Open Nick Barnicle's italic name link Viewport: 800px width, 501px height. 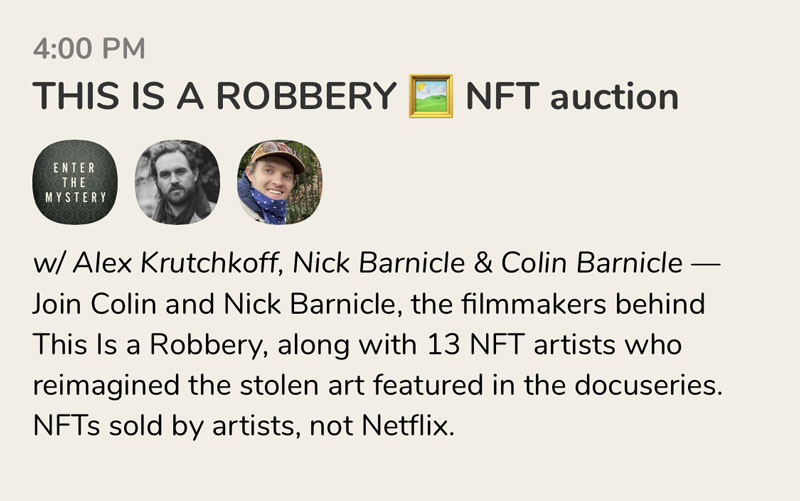click(379, 263)
